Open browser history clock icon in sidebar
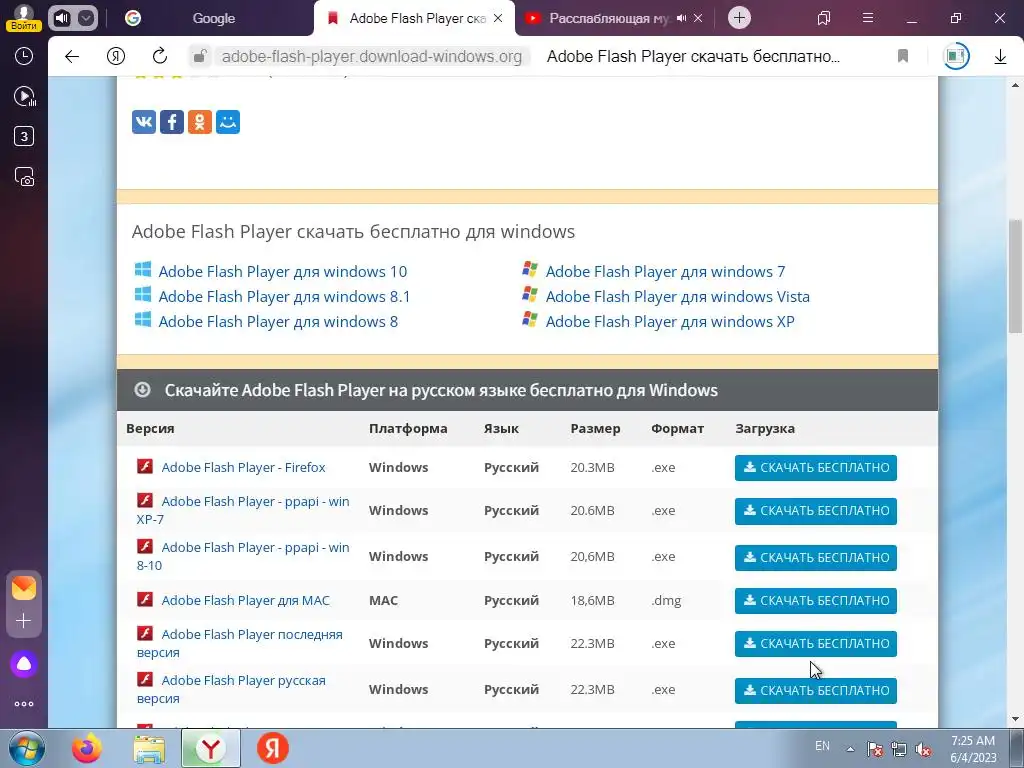 24,56
